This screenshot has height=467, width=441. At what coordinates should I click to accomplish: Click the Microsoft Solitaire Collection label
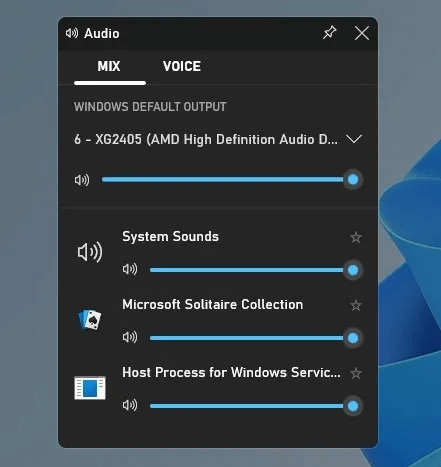213,305
